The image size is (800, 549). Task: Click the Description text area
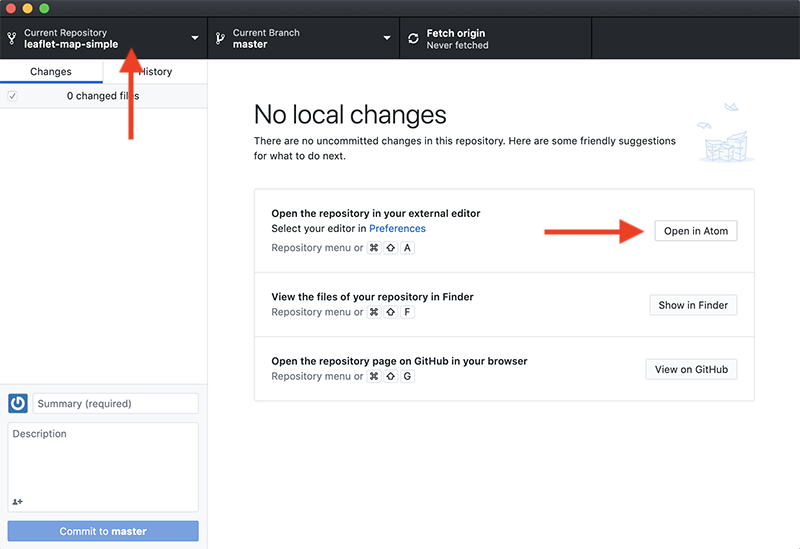[x=103, y=467]
